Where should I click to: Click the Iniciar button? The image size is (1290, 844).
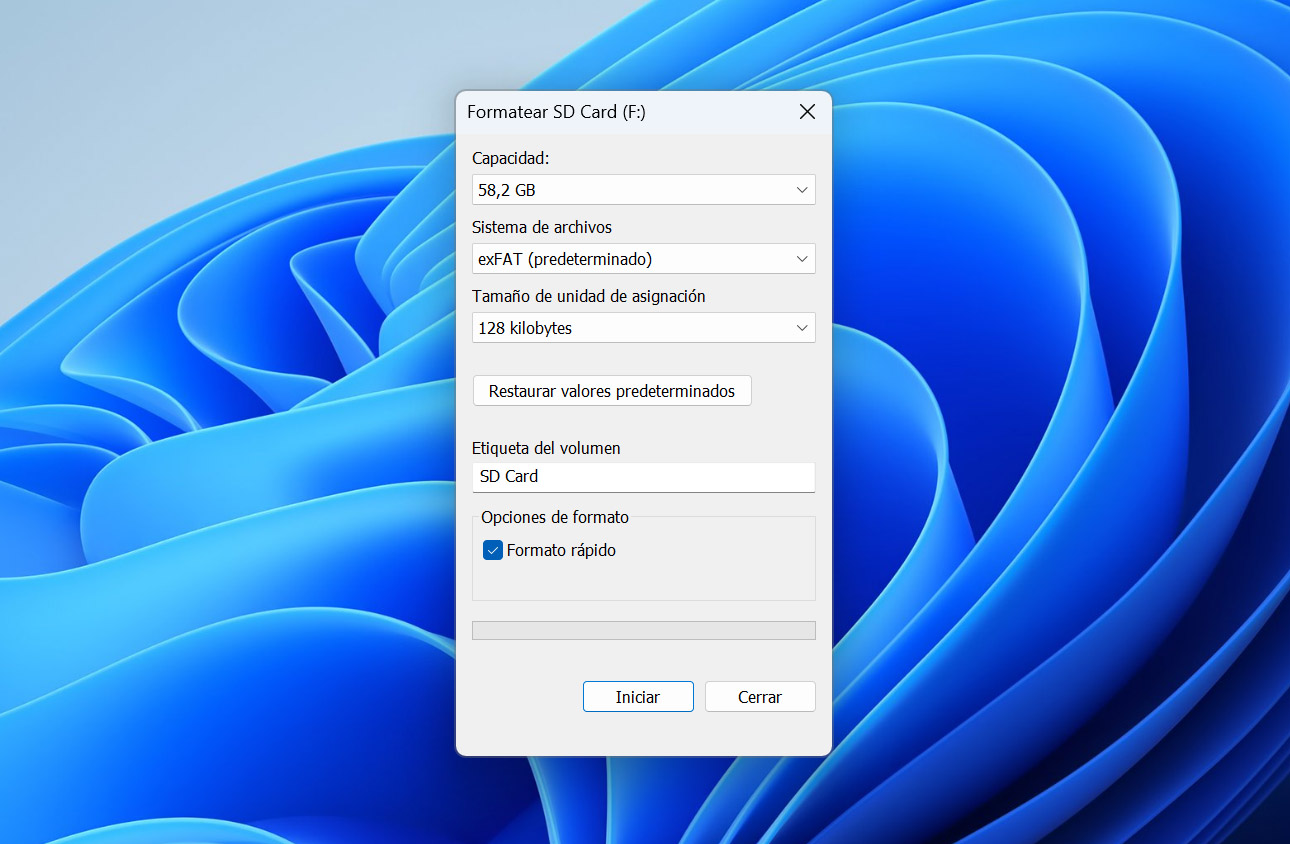[x=638, y=697]
